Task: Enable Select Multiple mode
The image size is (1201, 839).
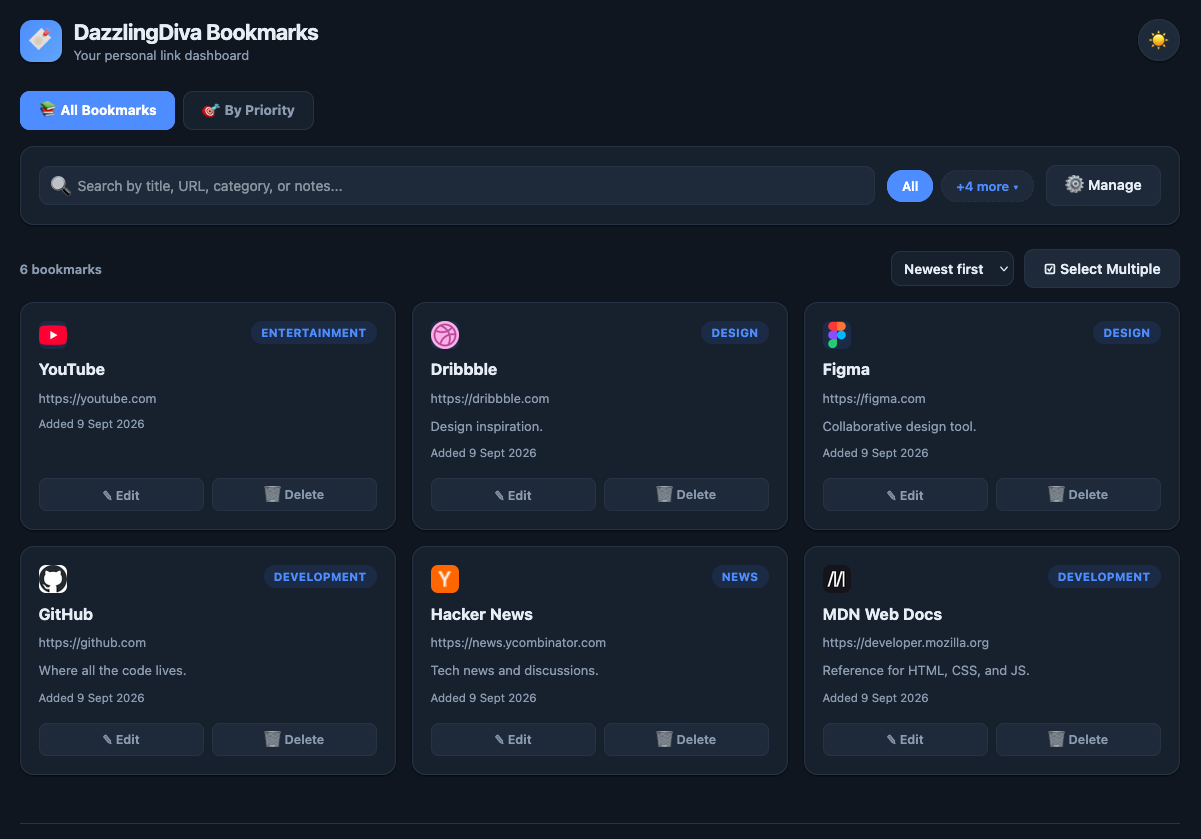Action: click(1102, 269)
